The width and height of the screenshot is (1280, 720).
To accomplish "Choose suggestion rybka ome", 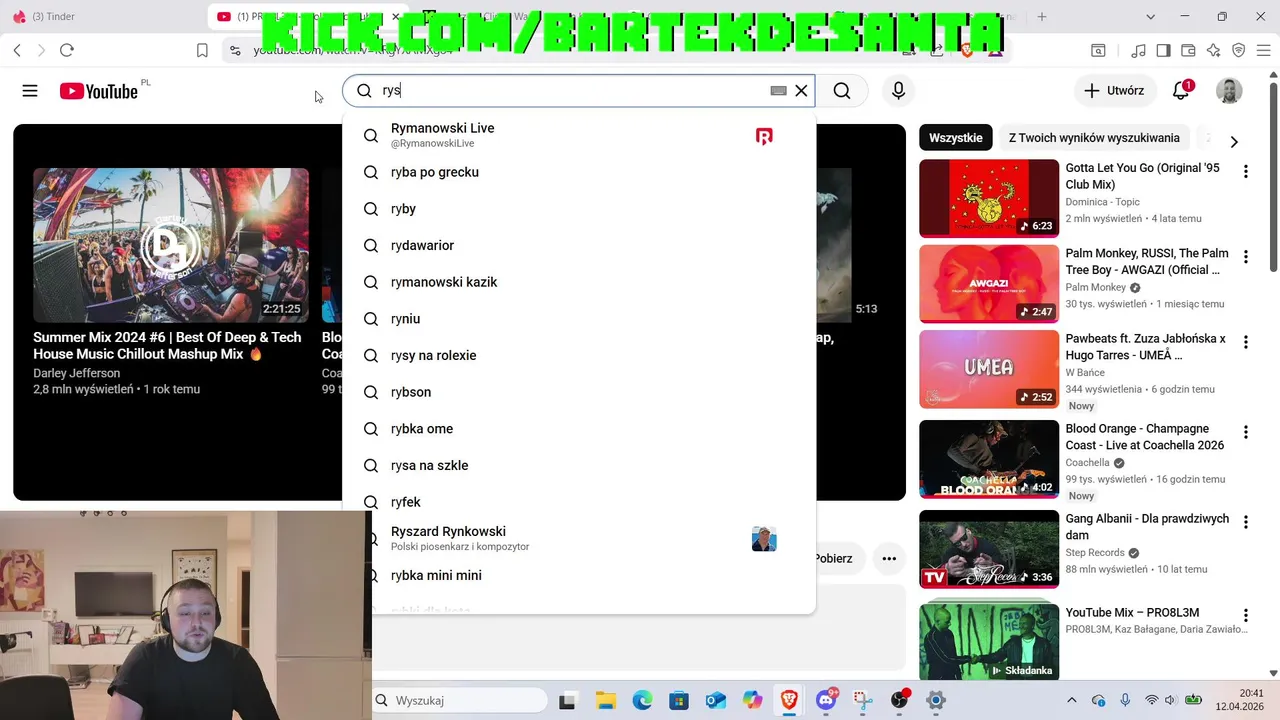I will click(579, 429).
